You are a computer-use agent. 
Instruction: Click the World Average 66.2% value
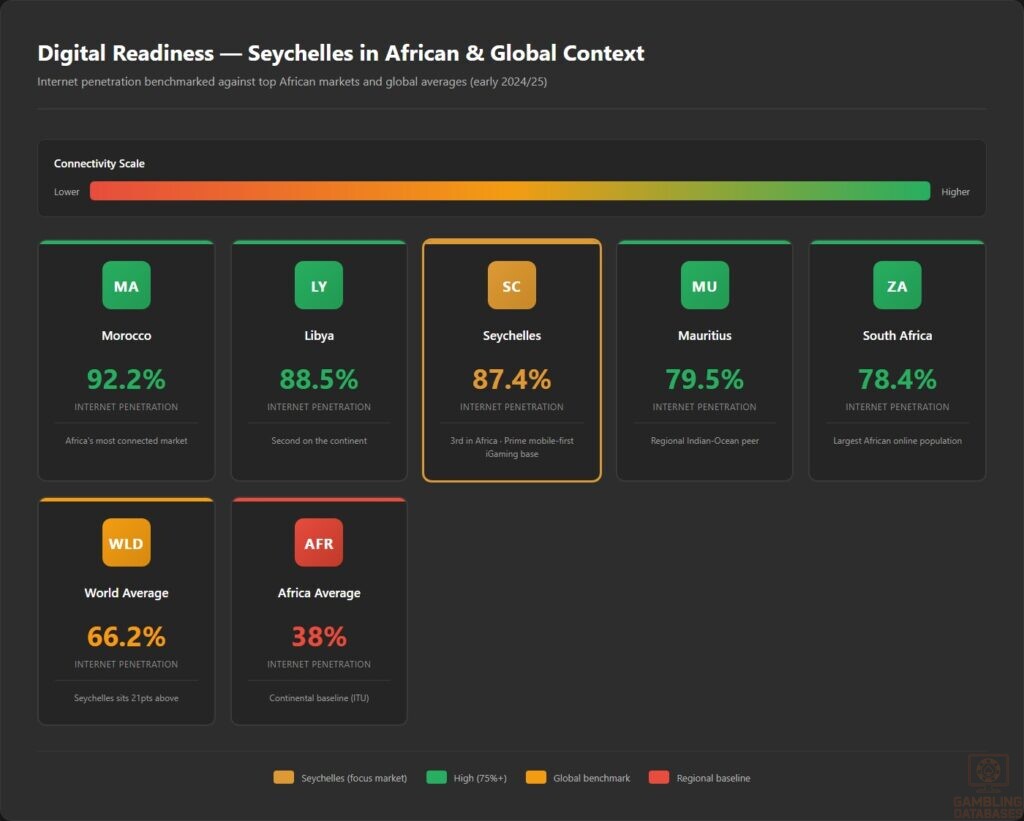coord(126,637)
